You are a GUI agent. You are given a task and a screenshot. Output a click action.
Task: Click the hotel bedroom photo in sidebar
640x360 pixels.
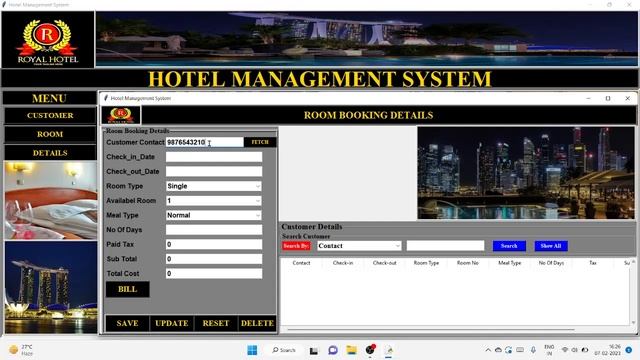(x=51, y=200)
